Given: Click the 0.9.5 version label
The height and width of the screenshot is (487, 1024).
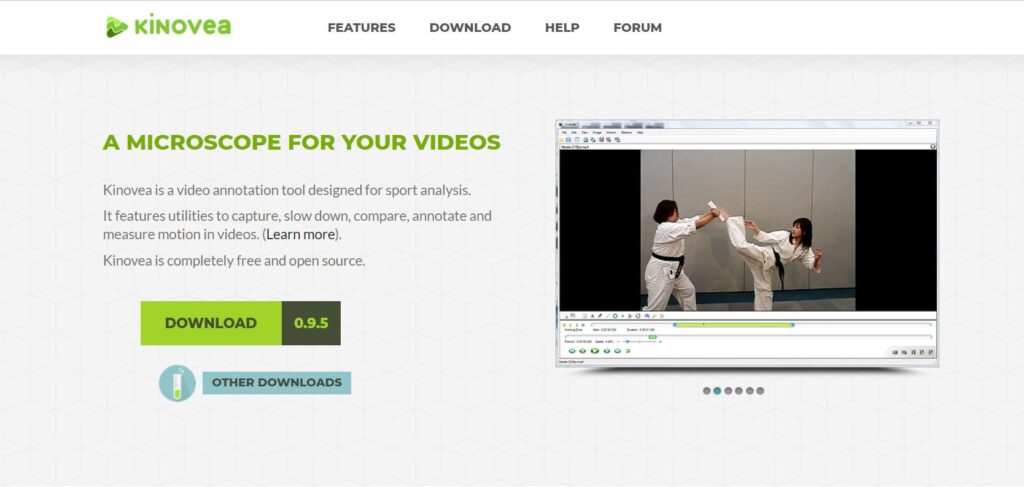Looking at the screenshot, I should pyautogui.click(x=311, y=323).
